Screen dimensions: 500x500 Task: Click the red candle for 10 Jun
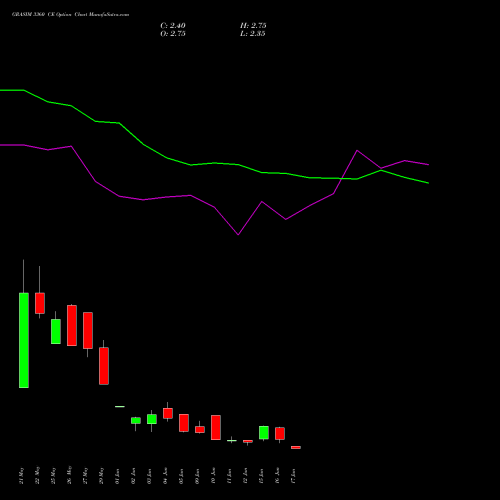216,427
